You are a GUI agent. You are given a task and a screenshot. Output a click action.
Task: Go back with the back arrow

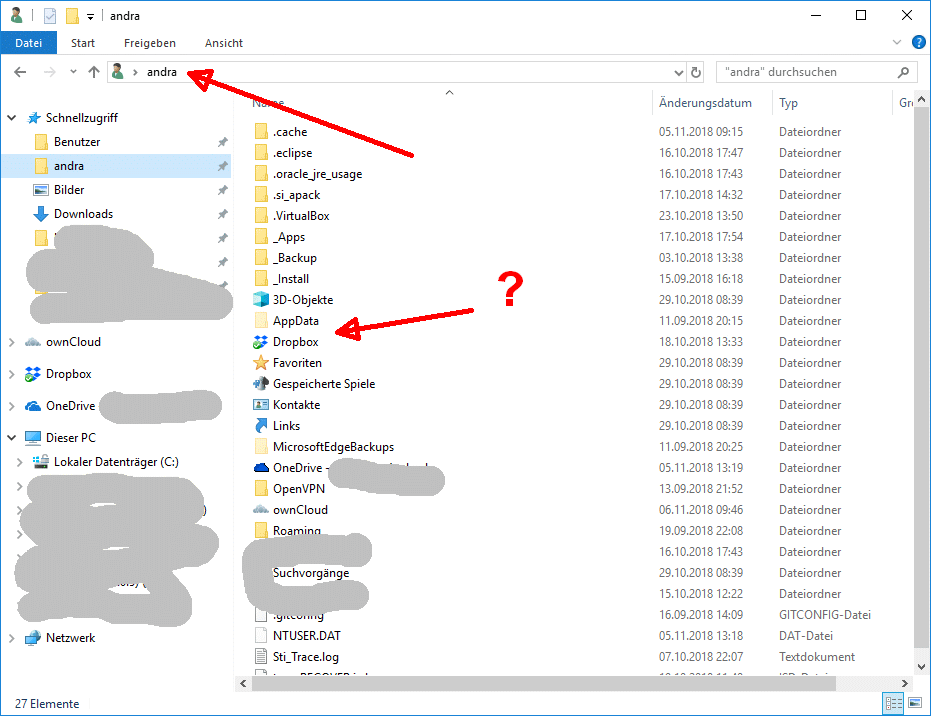tap(20, 72)
